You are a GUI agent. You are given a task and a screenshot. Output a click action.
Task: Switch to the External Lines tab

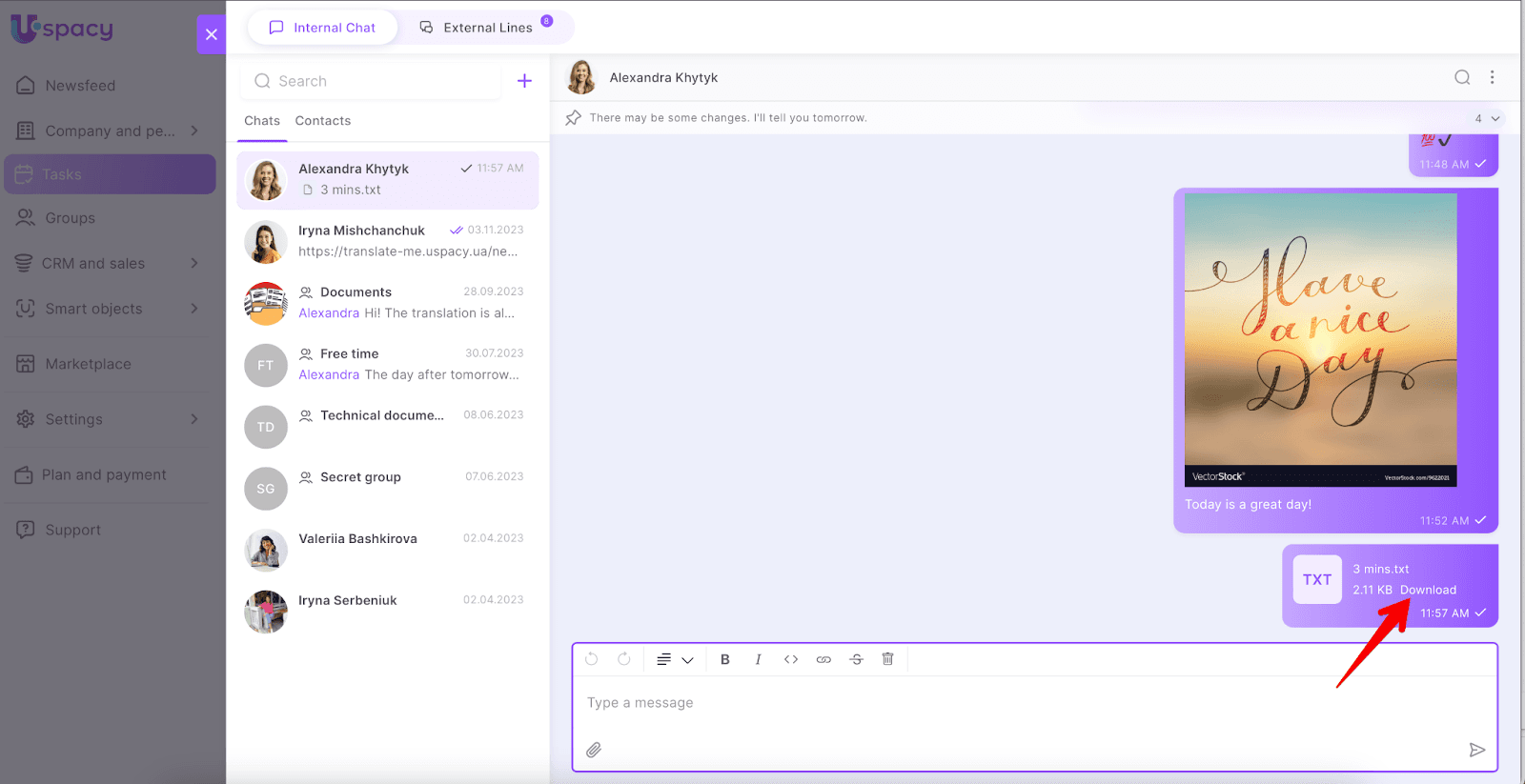pos(486,28)
